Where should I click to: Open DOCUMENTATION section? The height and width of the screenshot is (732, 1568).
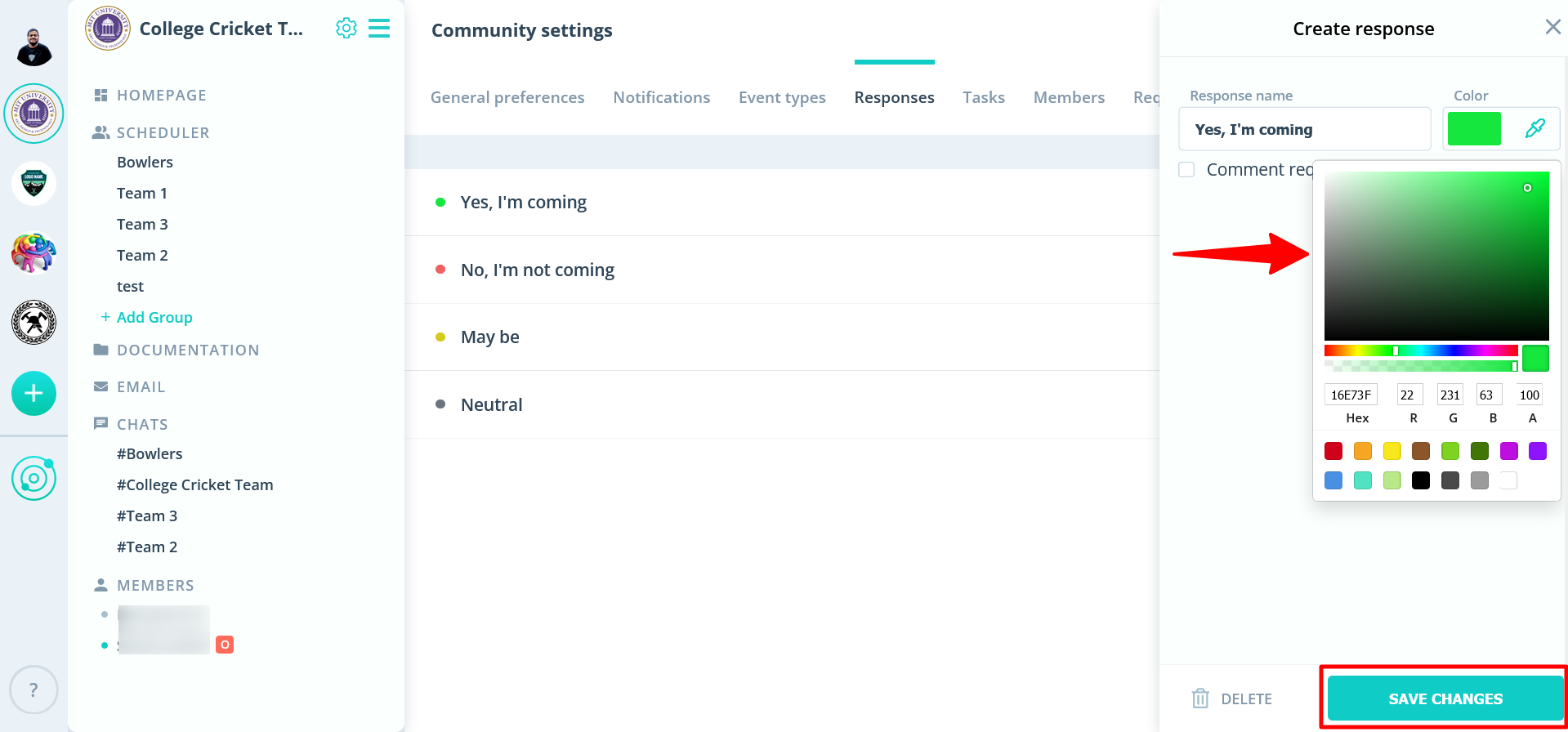click(x=188, y=350)
